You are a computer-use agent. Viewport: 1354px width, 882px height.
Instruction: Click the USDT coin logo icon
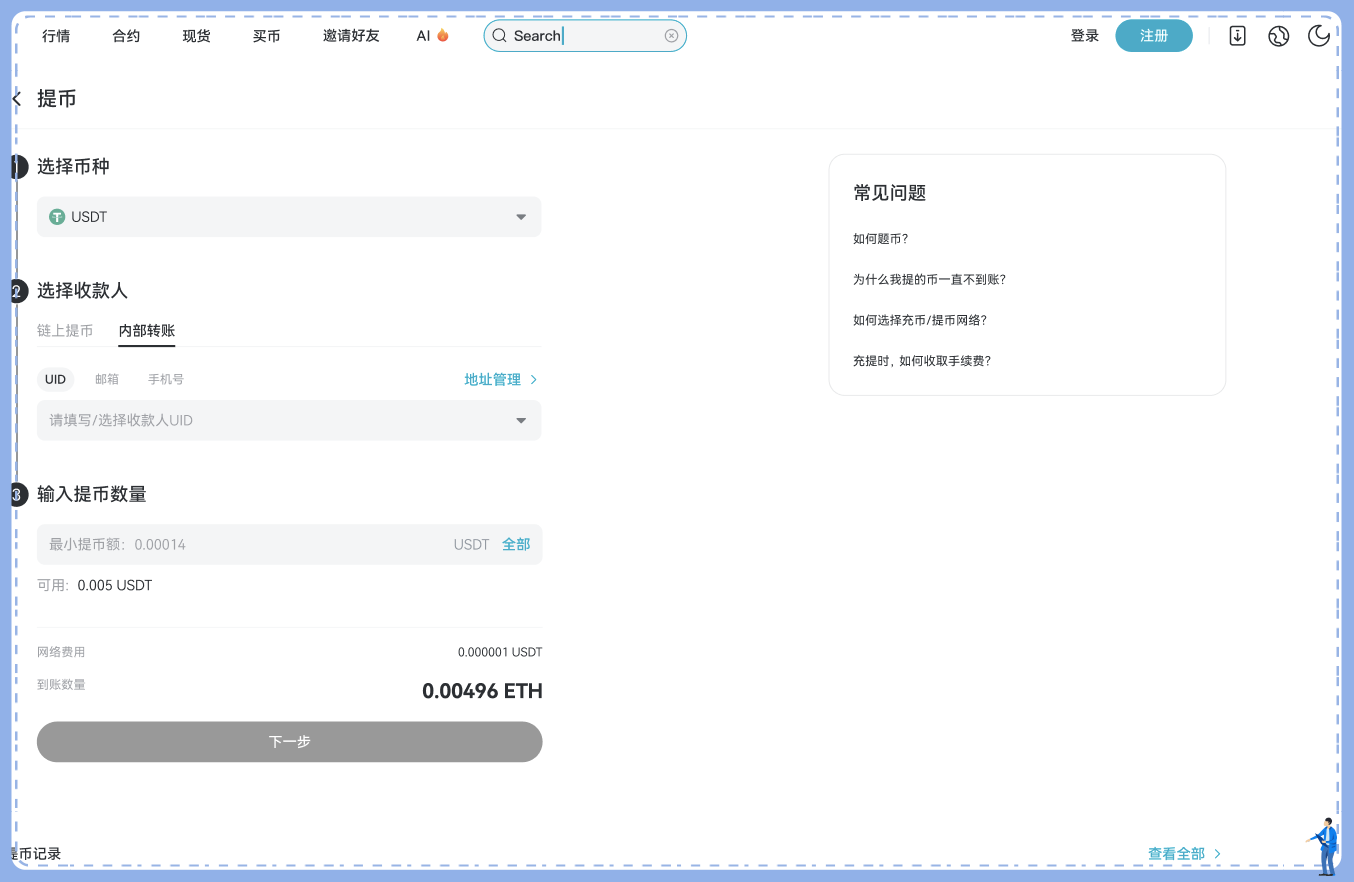(57, 217)
